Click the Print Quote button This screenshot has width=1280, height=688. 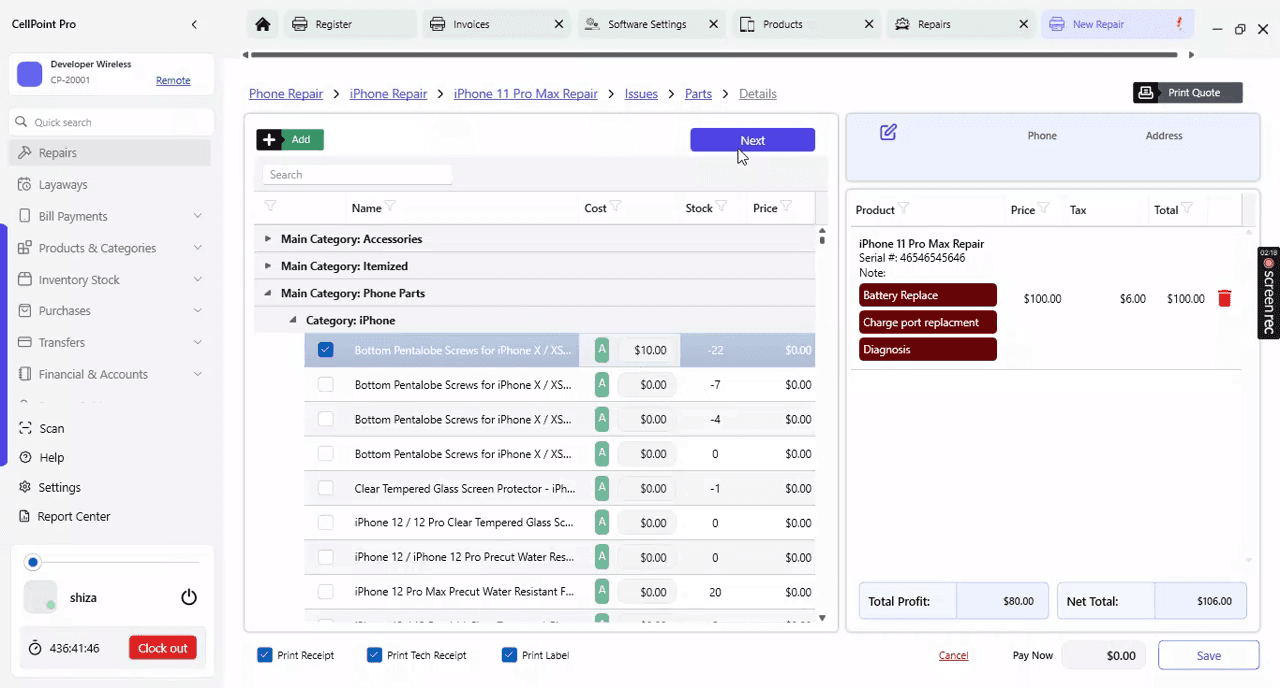(1188, 92)
